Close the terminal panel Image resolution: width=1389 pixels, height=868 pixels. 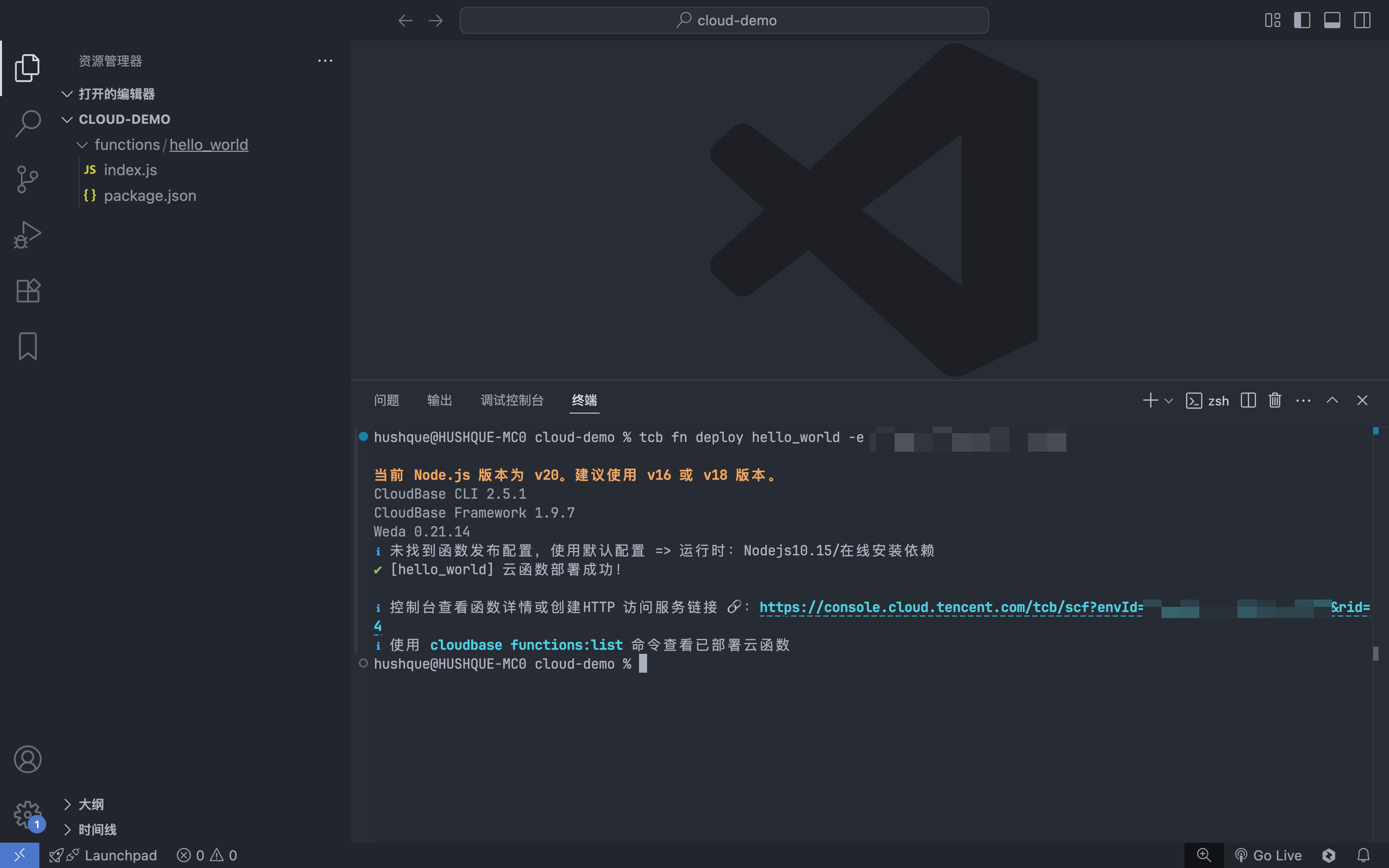tap(1362, 400)
